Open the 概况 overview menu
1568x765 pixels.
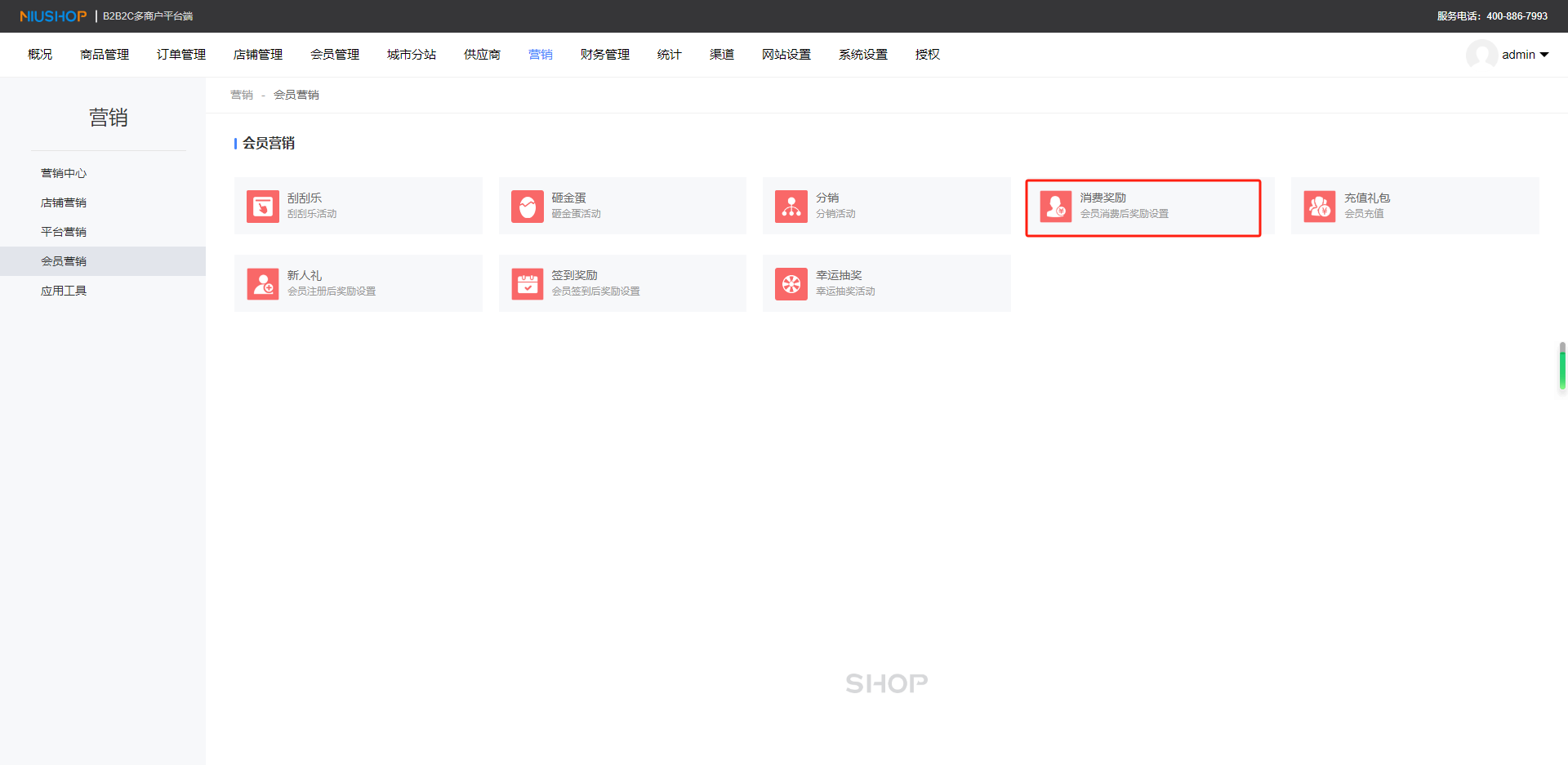click(40, 55)
